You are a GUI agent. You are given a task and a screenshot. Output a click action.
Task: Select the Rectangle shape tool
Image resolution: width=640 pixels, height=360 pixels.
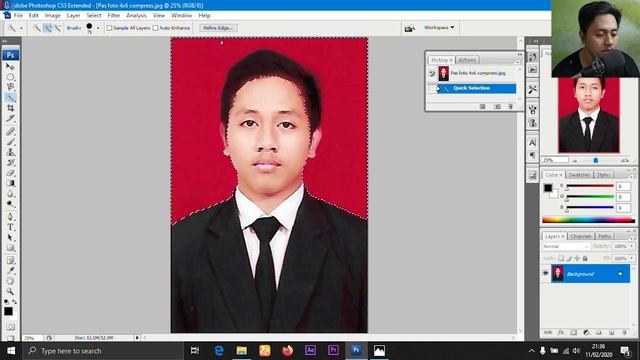[10, 248]
